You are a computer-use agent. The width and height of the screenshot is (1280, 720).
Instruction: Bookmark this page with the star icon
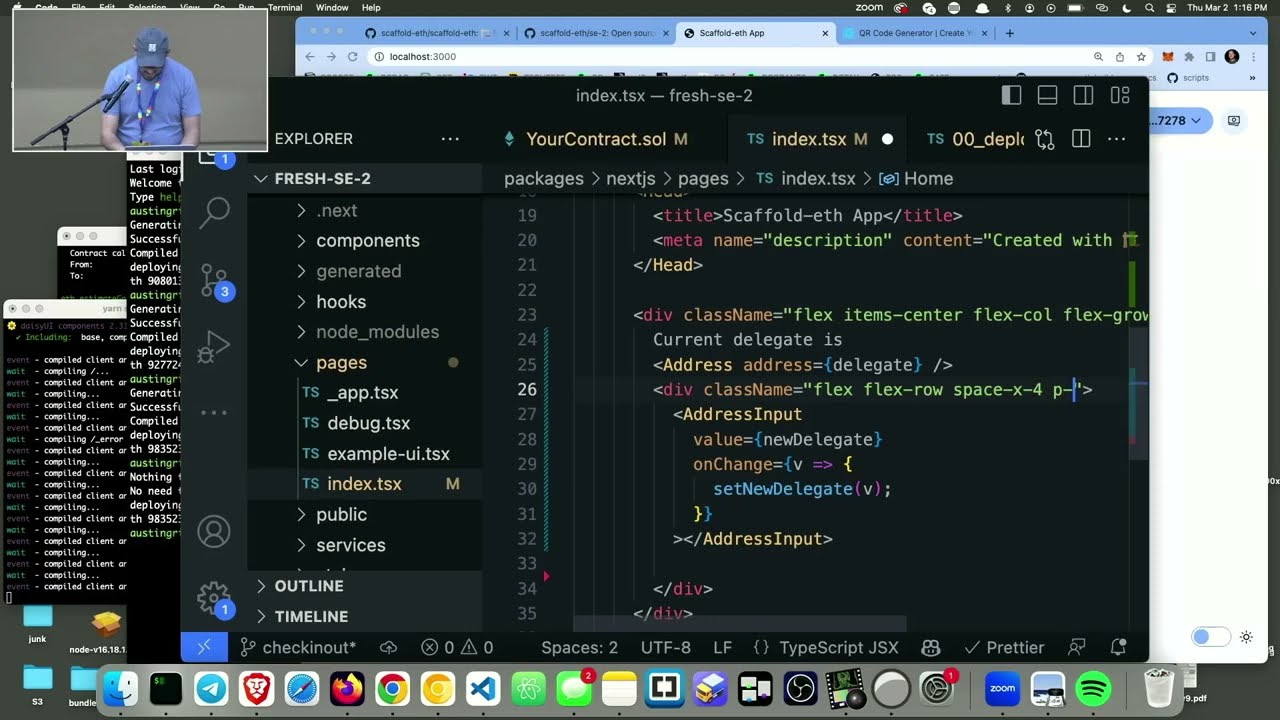[1141, 57]
